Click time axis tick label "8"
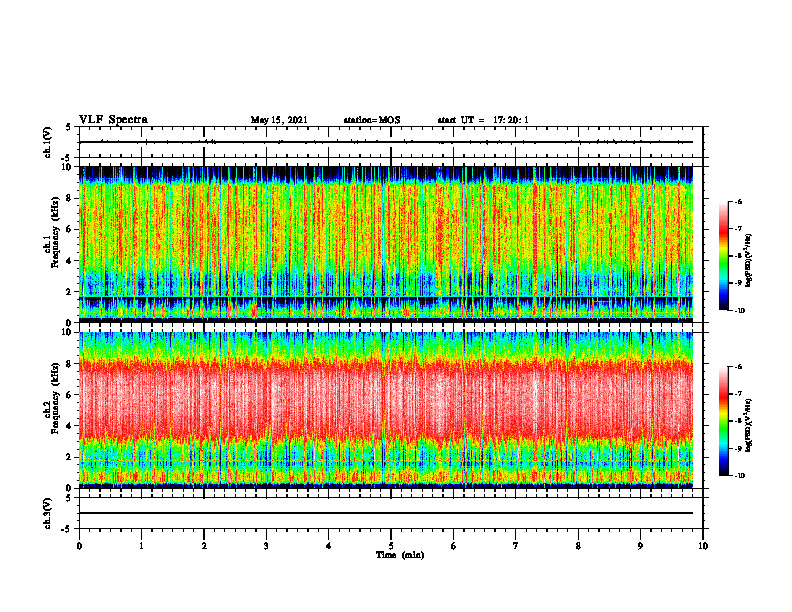This screenshot has width=792, height=612. point(578,546)
